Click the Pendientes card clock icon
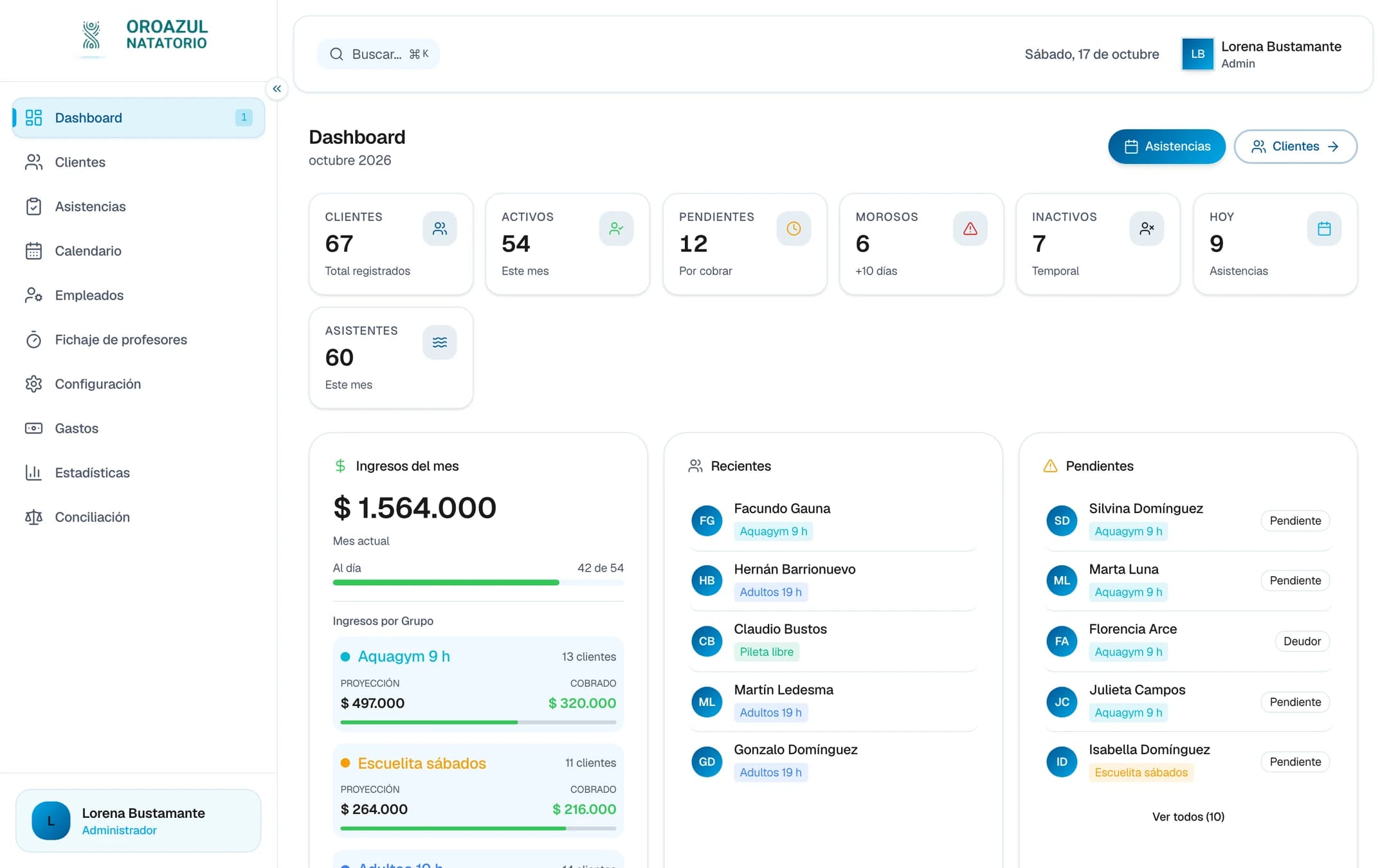 pyautogui.click(x=794, y=228)
